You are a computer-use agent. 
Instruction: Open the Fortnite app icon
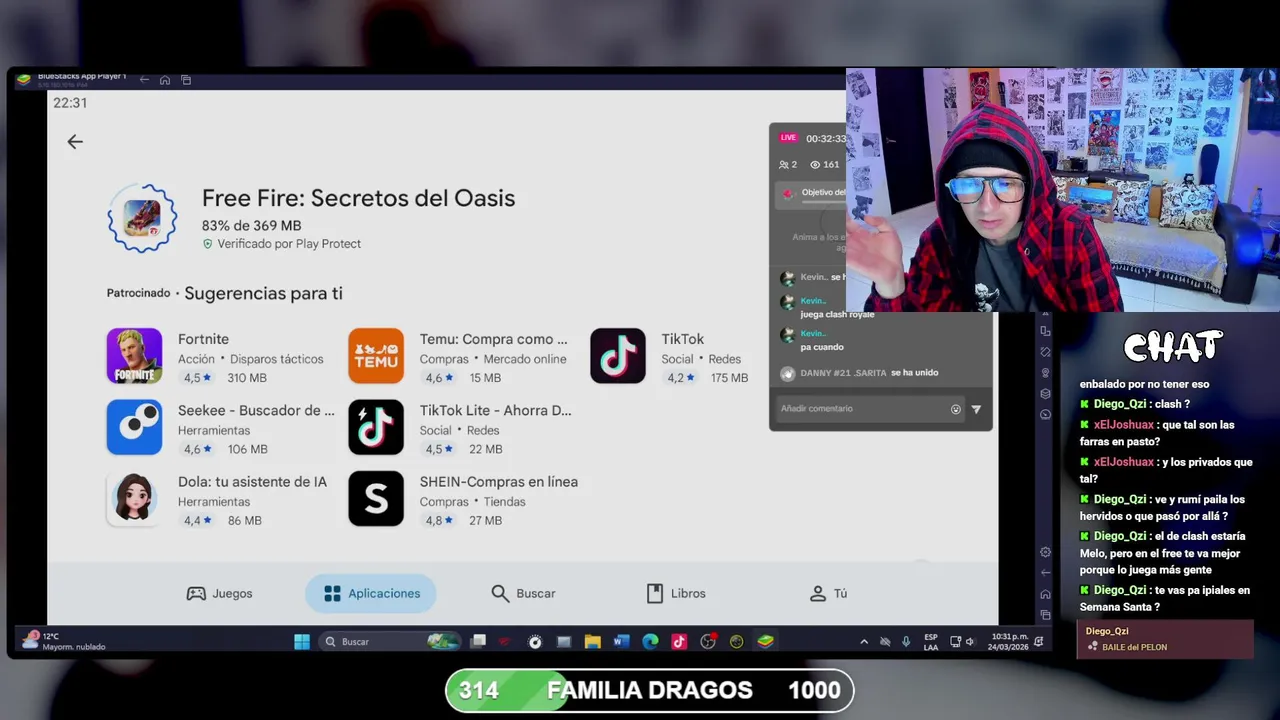click(134, 356)
